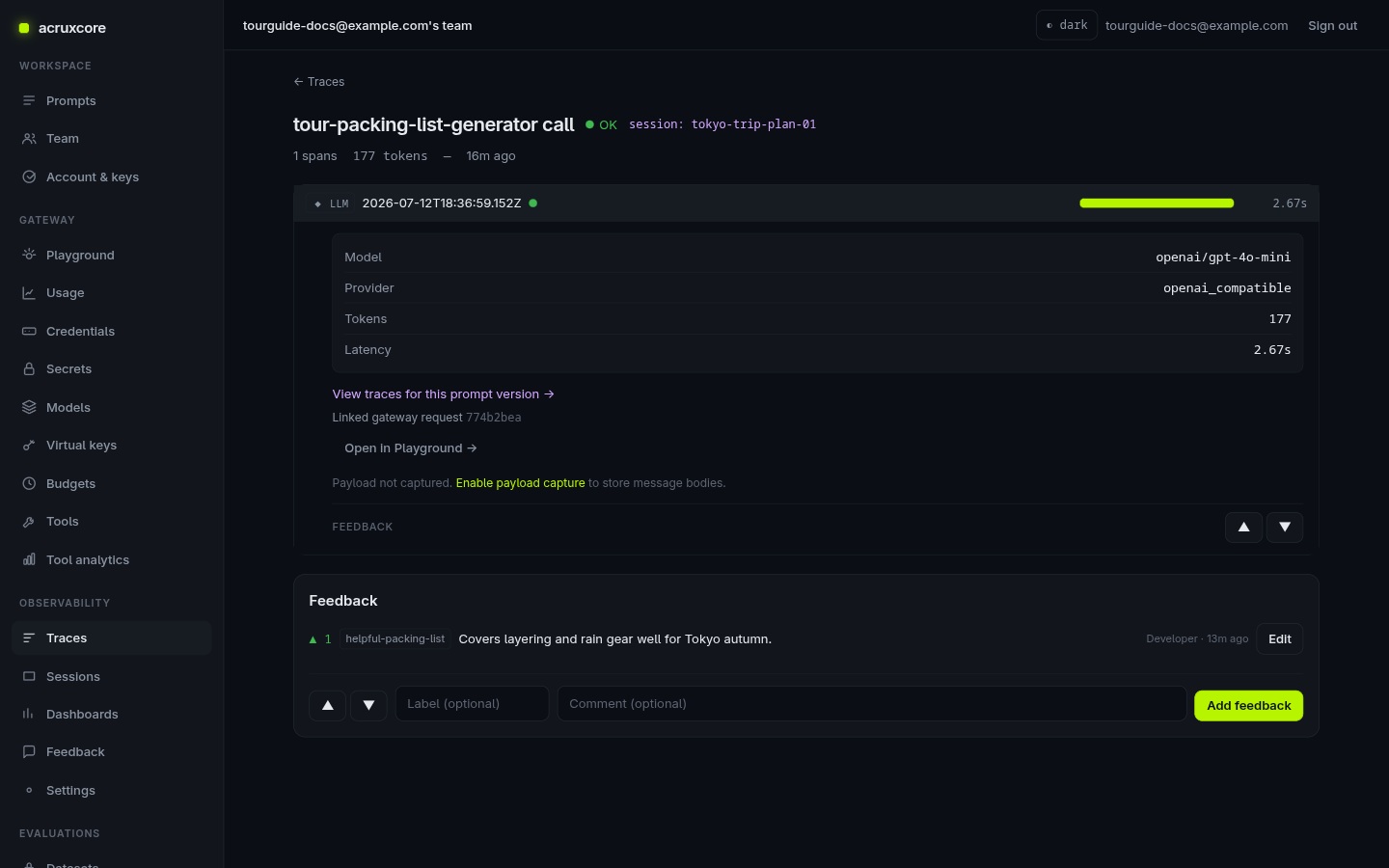Navigate to Tool analytics

[x=111, y=559]
